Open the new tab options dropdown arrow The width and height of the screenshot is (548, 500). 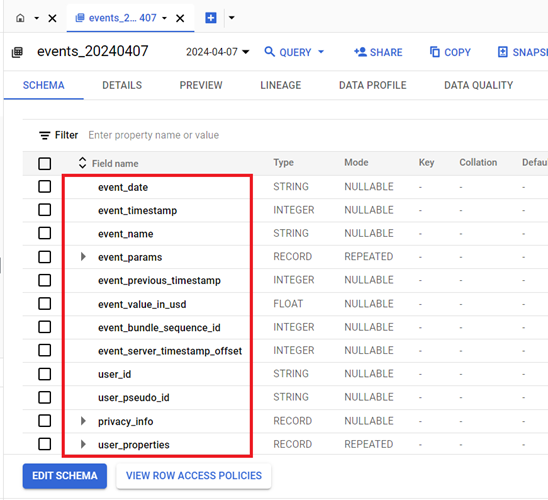click(231, 18)
